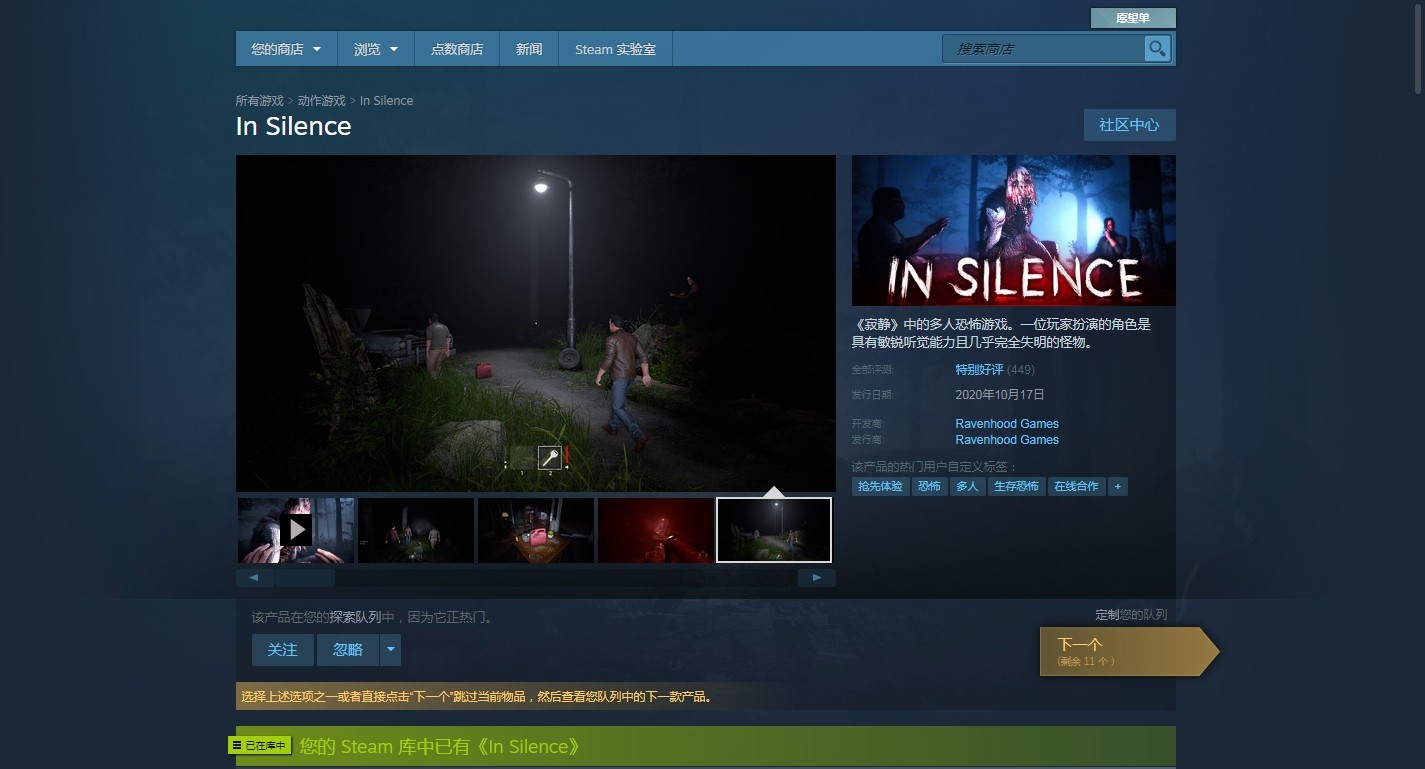Select the 多人 tag
This screenshot has width=1425, height=769.
click(967, 486)
